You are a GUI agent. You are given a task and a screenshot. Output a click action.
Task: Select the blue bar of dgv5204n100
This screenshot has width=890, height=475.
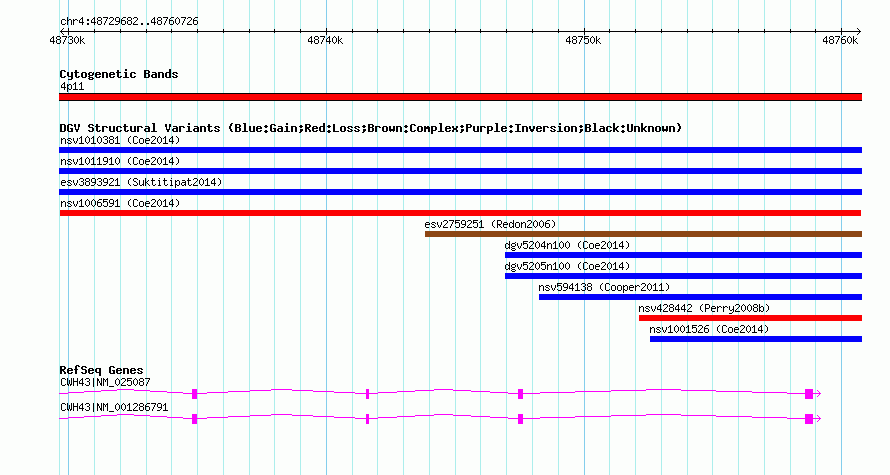click(683, 255)
